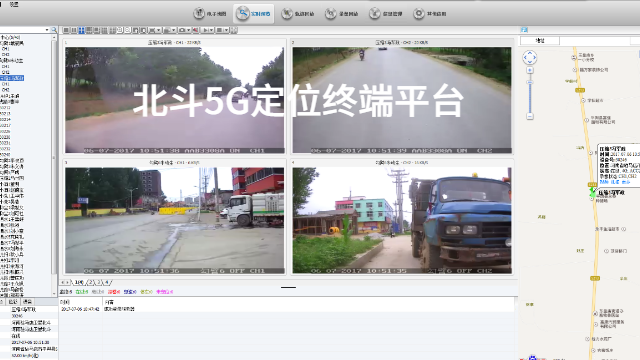Open the menu at top-left corner
This screenshot has width=640, height=360.
(x=14, y=4)
